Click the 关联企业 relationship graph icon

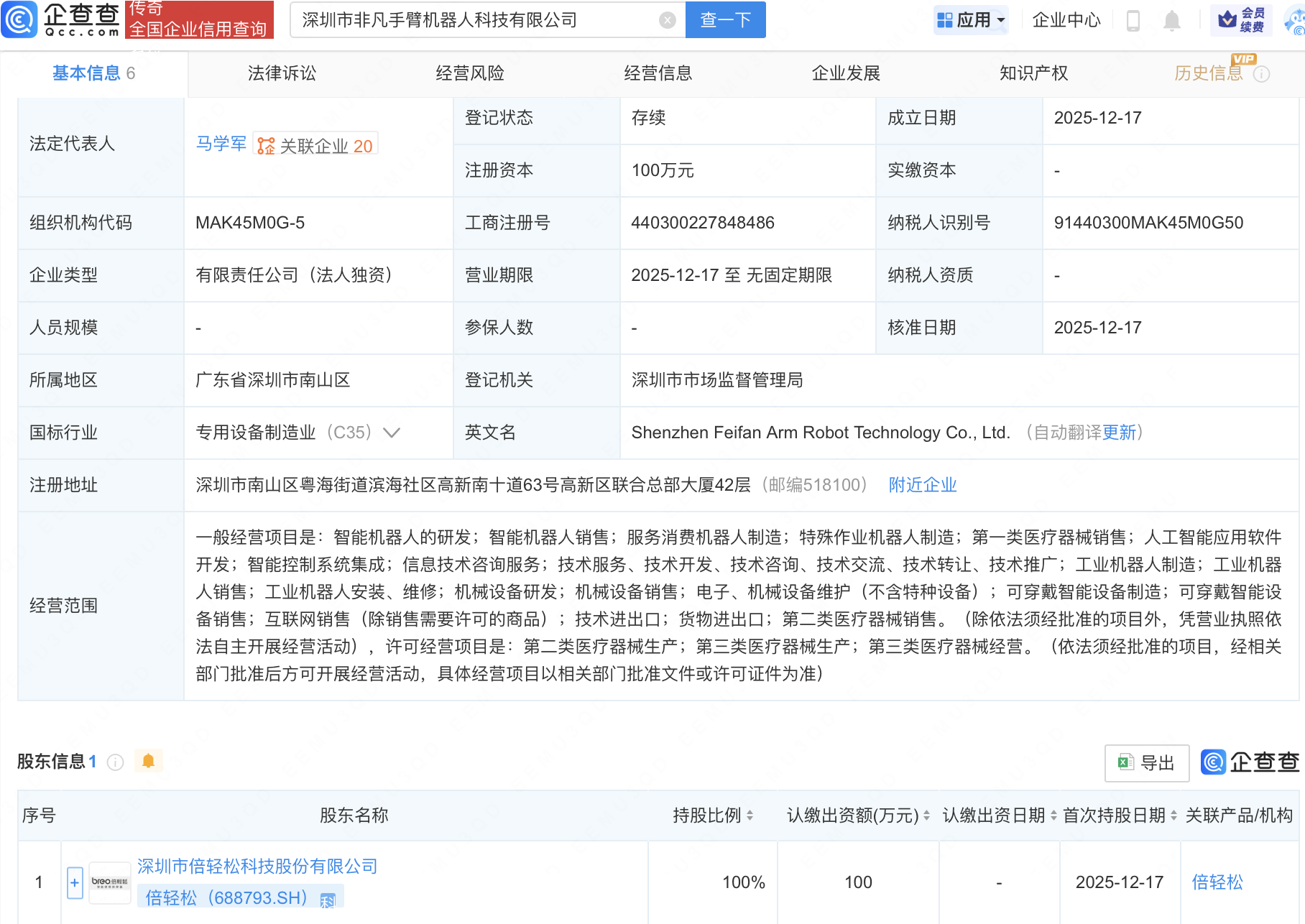(x=266, y=144)
